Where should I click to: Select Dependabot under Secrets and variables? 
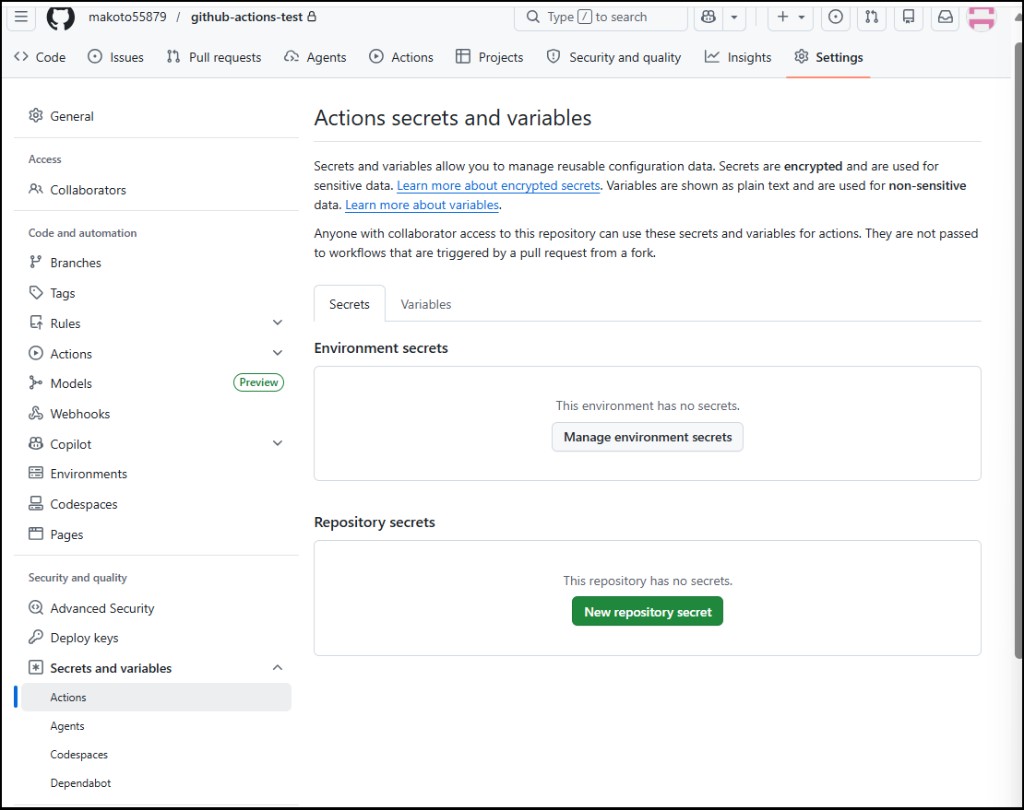pos(80,783)
